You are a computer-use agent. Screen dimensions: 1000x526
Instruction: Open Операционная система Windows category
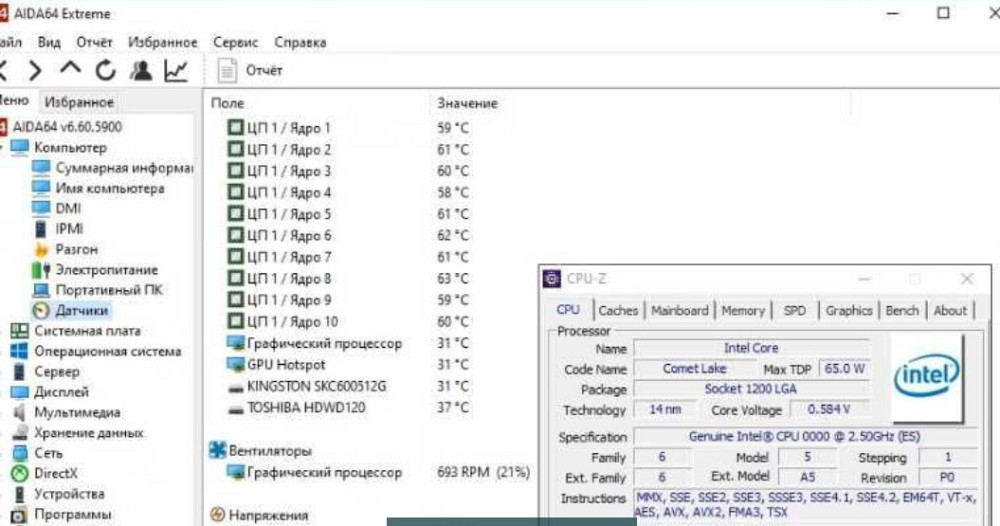(x=108, y=351)
